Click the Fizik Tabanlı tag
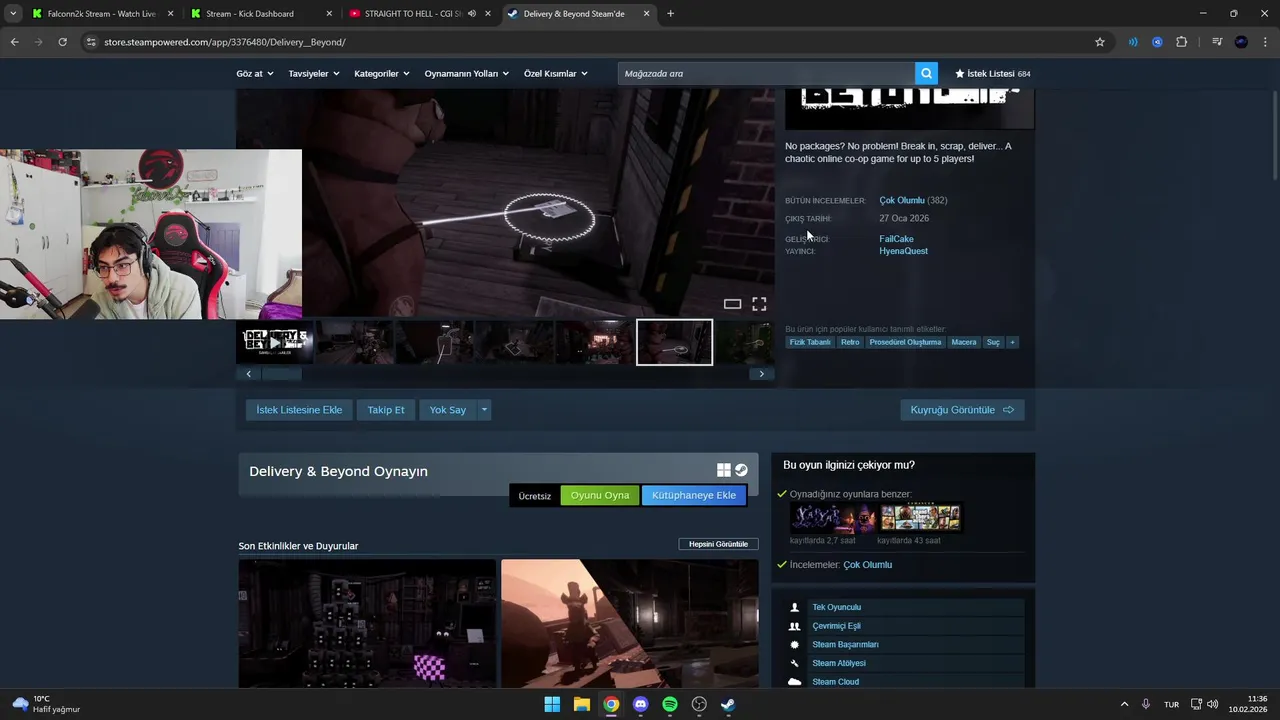 pos(810,342)
